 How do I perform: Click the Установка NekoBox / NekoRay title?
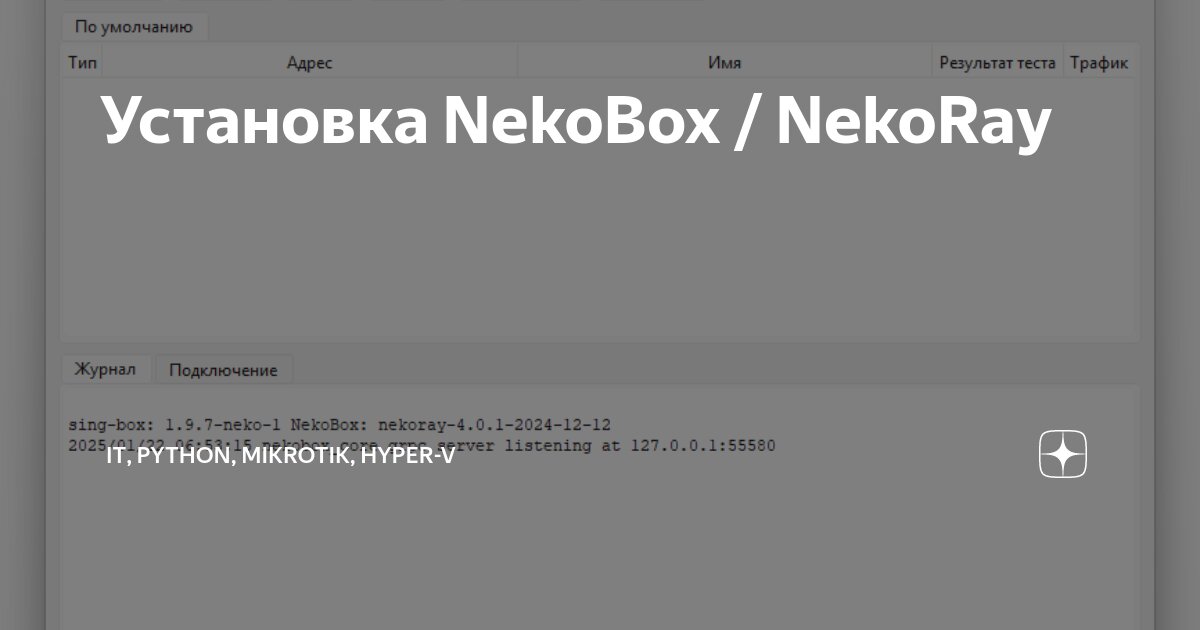point(575,120)
